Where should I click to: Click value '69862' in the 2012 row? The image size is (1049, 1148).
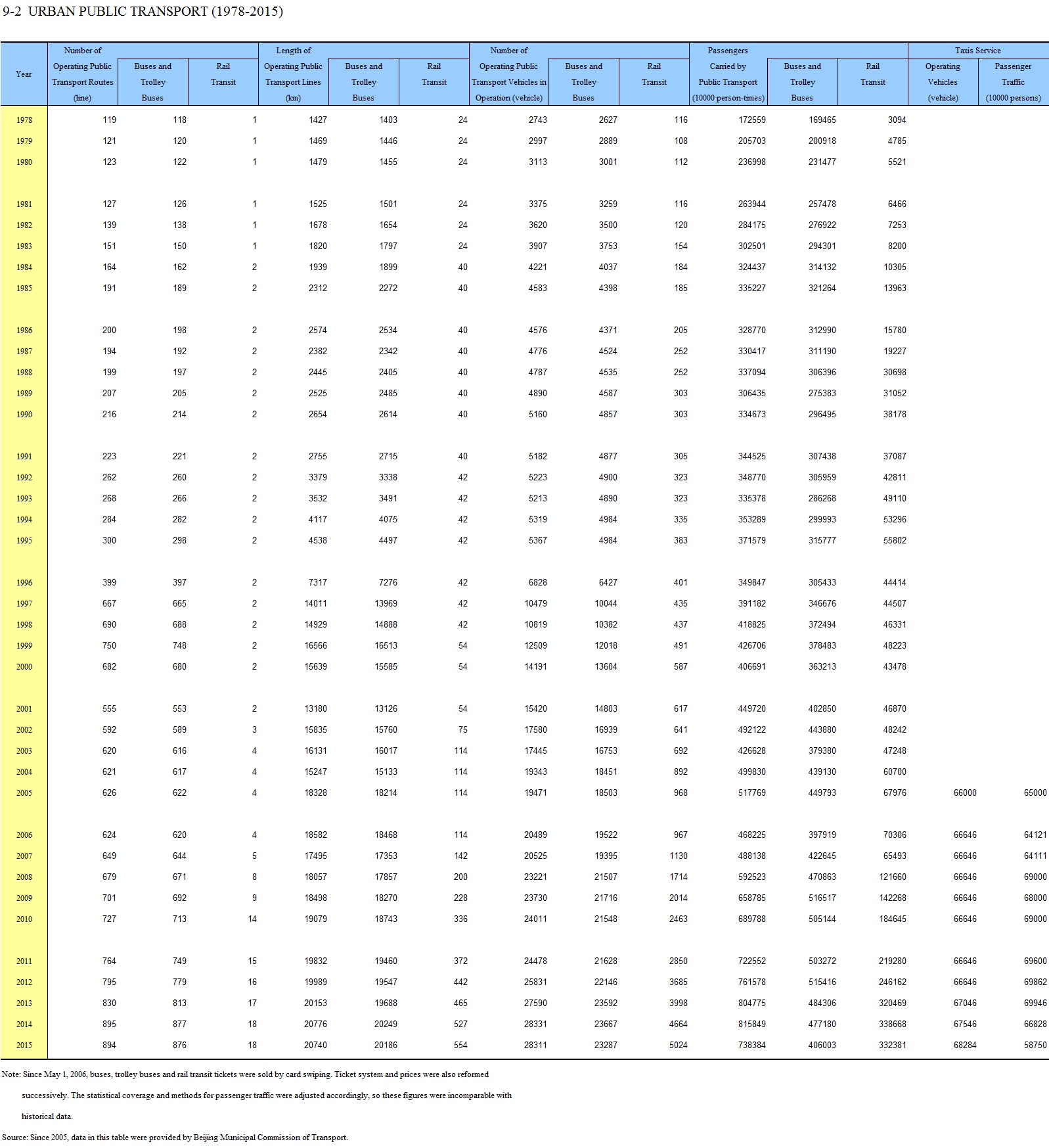[x=1035, y=982]
